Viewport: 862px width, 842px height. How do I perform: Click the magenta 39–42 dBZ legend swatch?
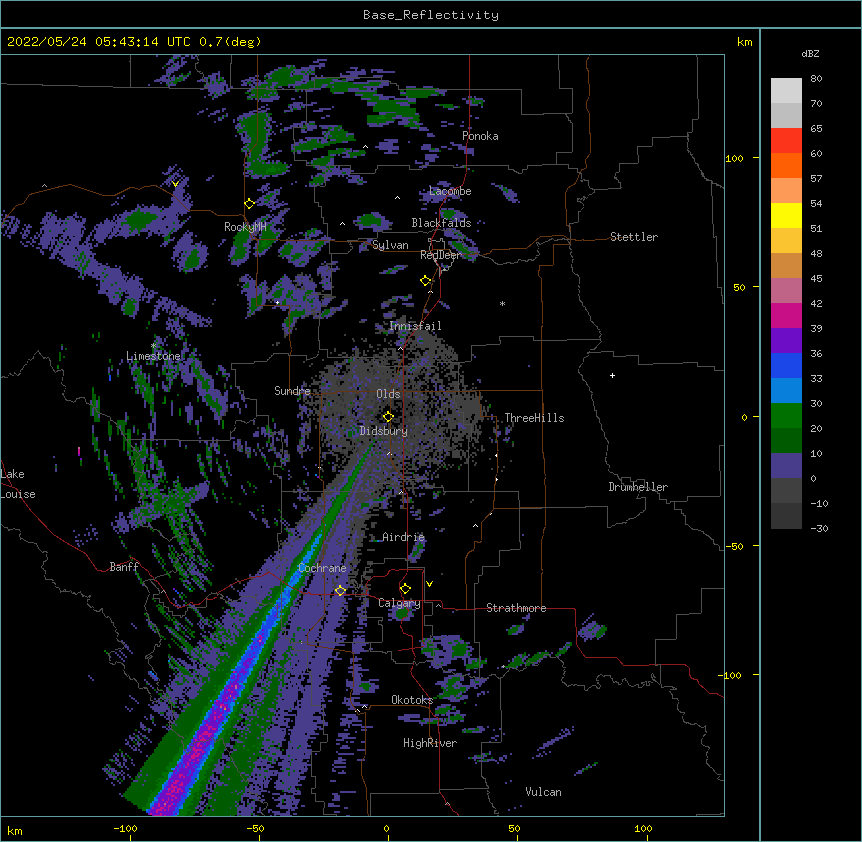coord(786,315)
